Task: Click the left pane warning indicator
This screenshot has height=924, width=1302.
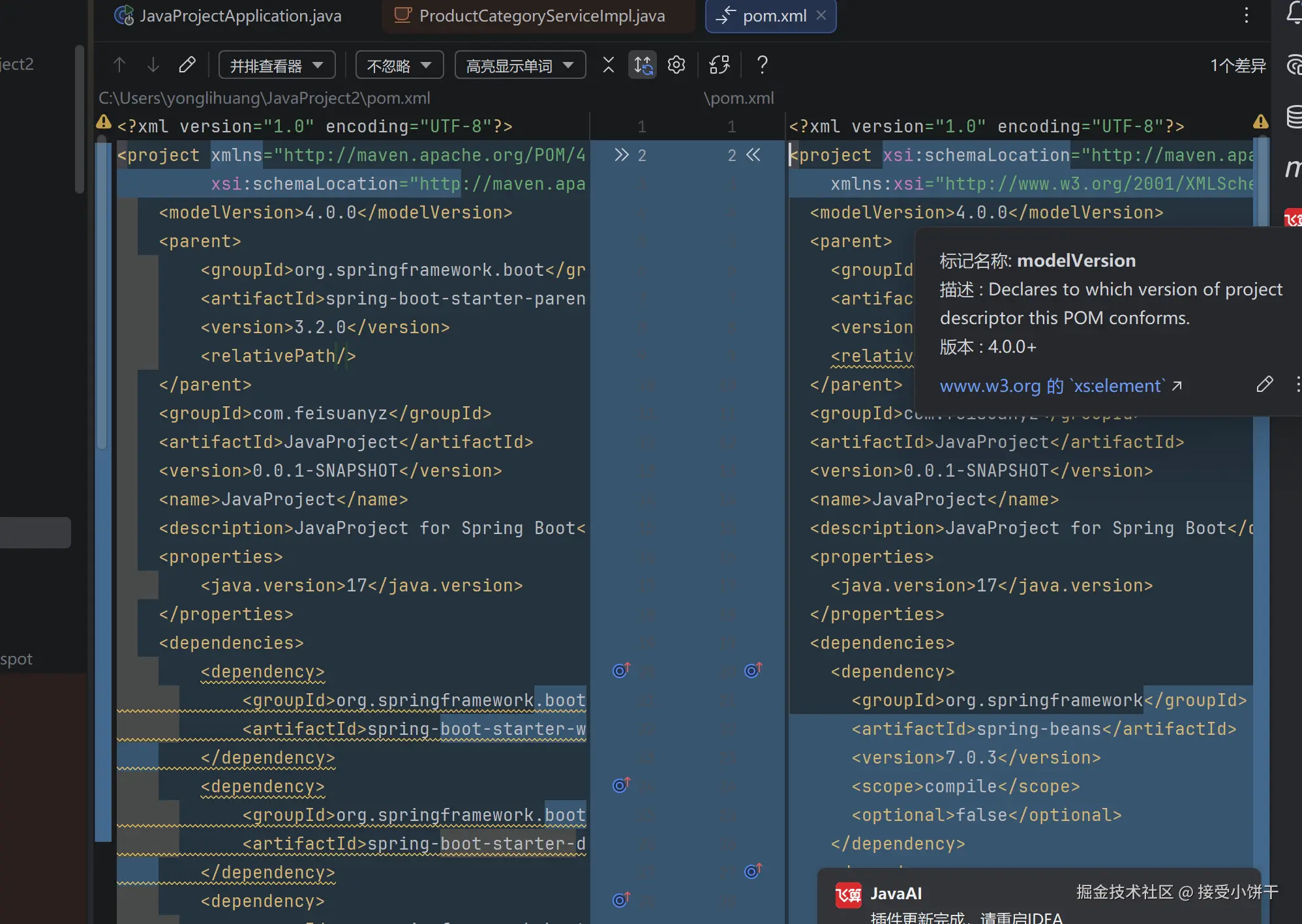Action: [x=104, y=122]
